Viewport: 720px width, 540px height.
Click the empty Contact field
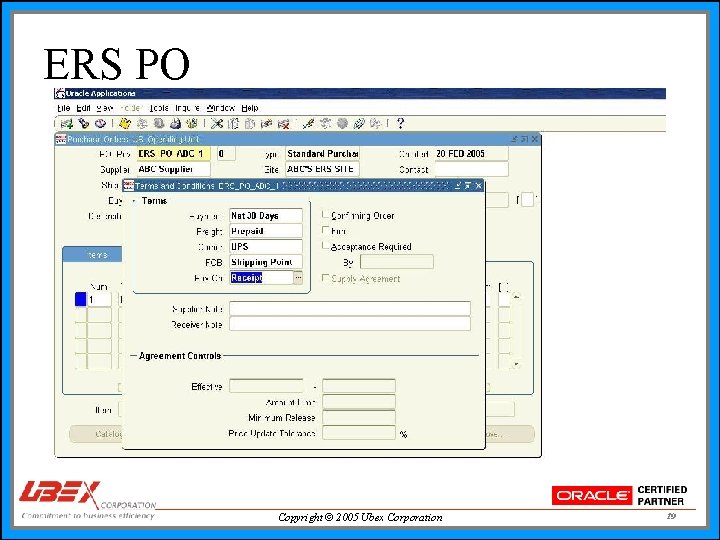click(471, 169)
